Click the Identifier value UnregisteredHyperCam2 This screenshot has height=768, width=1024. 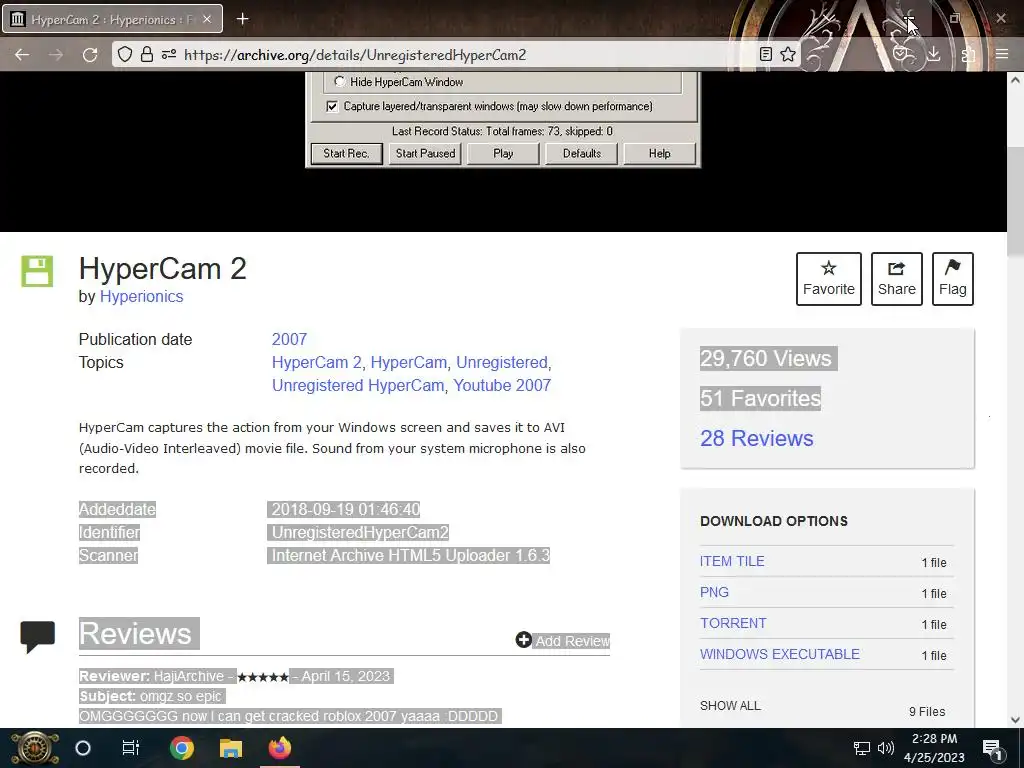[360, 532]
